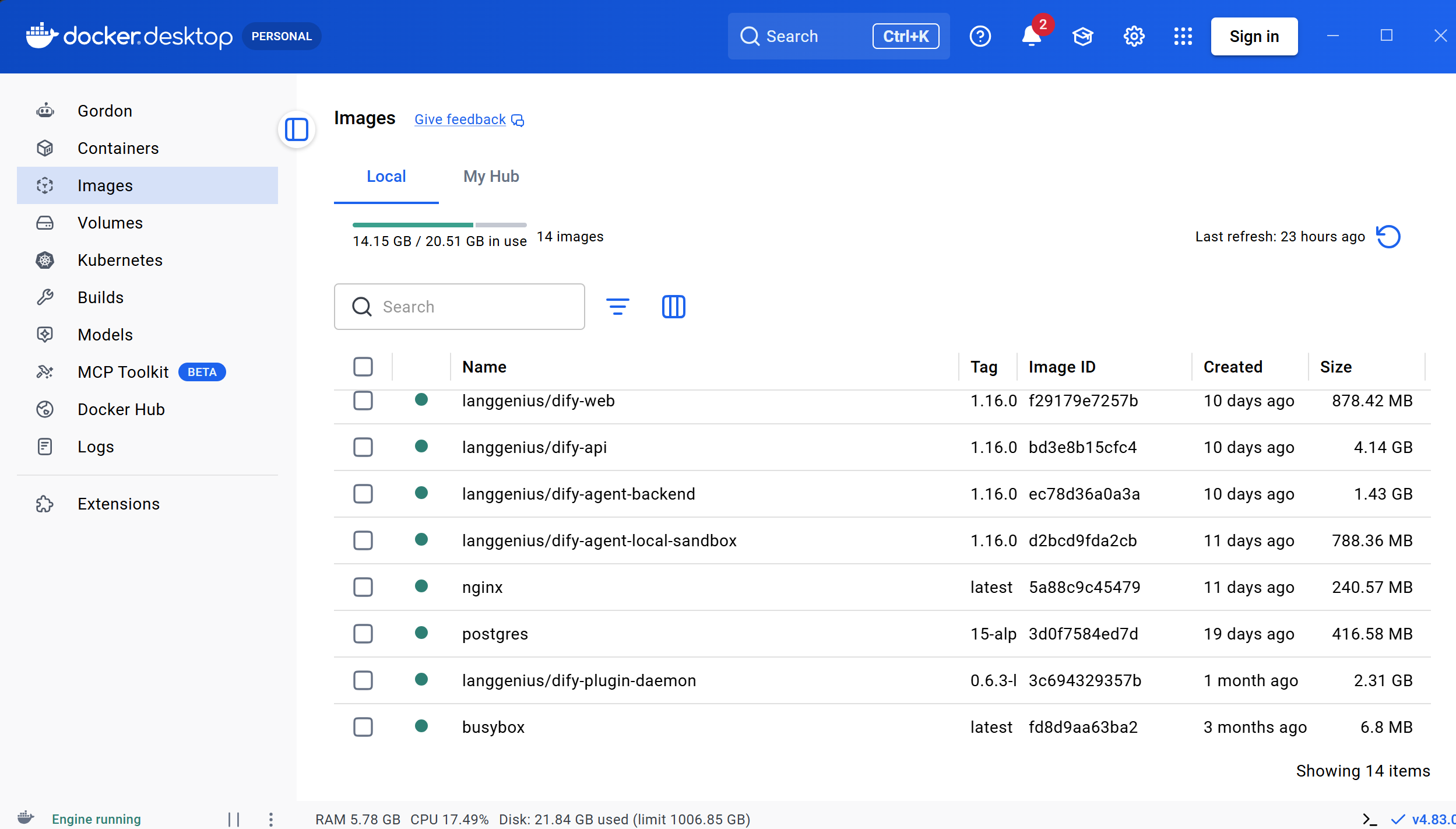Click the global Search Ctrl+K box
1456x829 pixels.
(x=839, y=36)
